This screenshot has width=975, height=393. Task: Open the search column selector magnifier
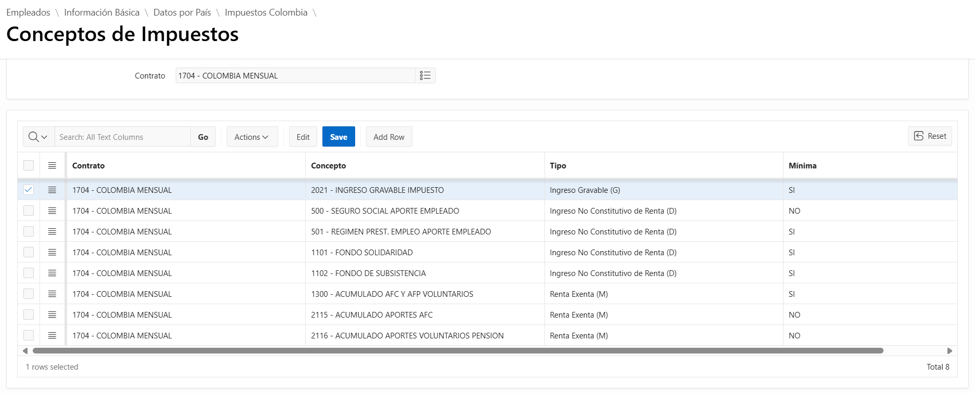click(39, 137)
